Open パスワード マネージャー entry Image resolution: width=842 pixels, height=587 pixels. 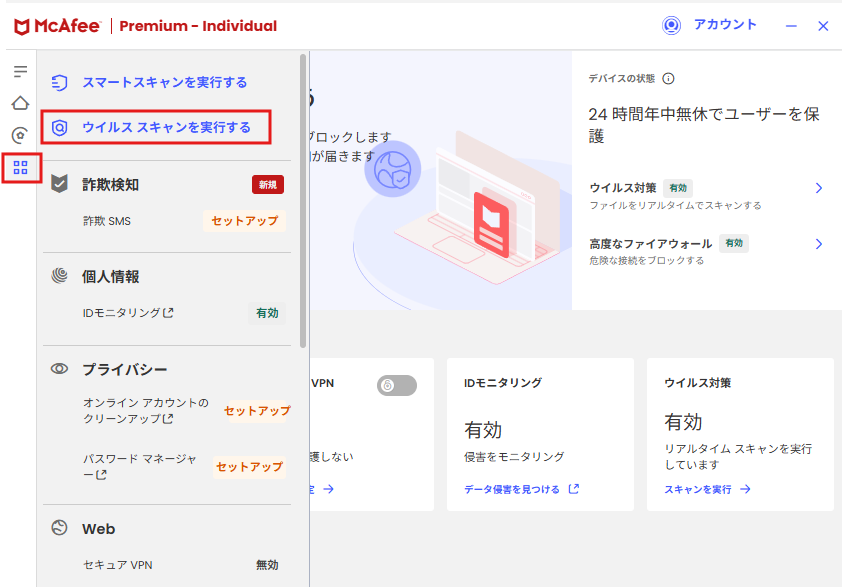[x=140, y=467]
